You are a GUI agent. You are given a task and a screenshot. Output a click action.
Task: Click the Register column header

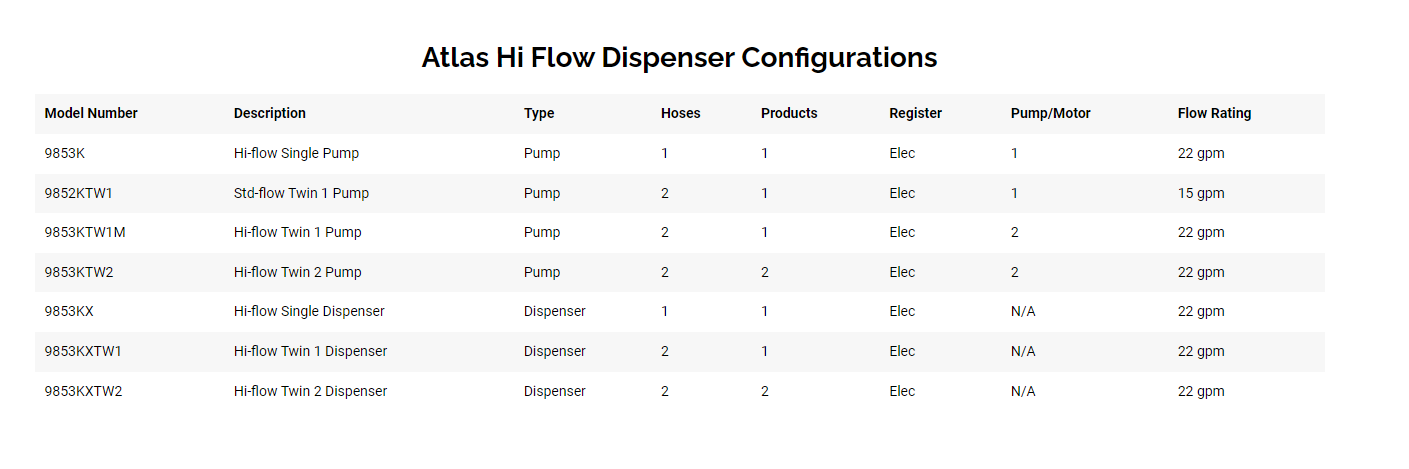click(x=916, y=114)
